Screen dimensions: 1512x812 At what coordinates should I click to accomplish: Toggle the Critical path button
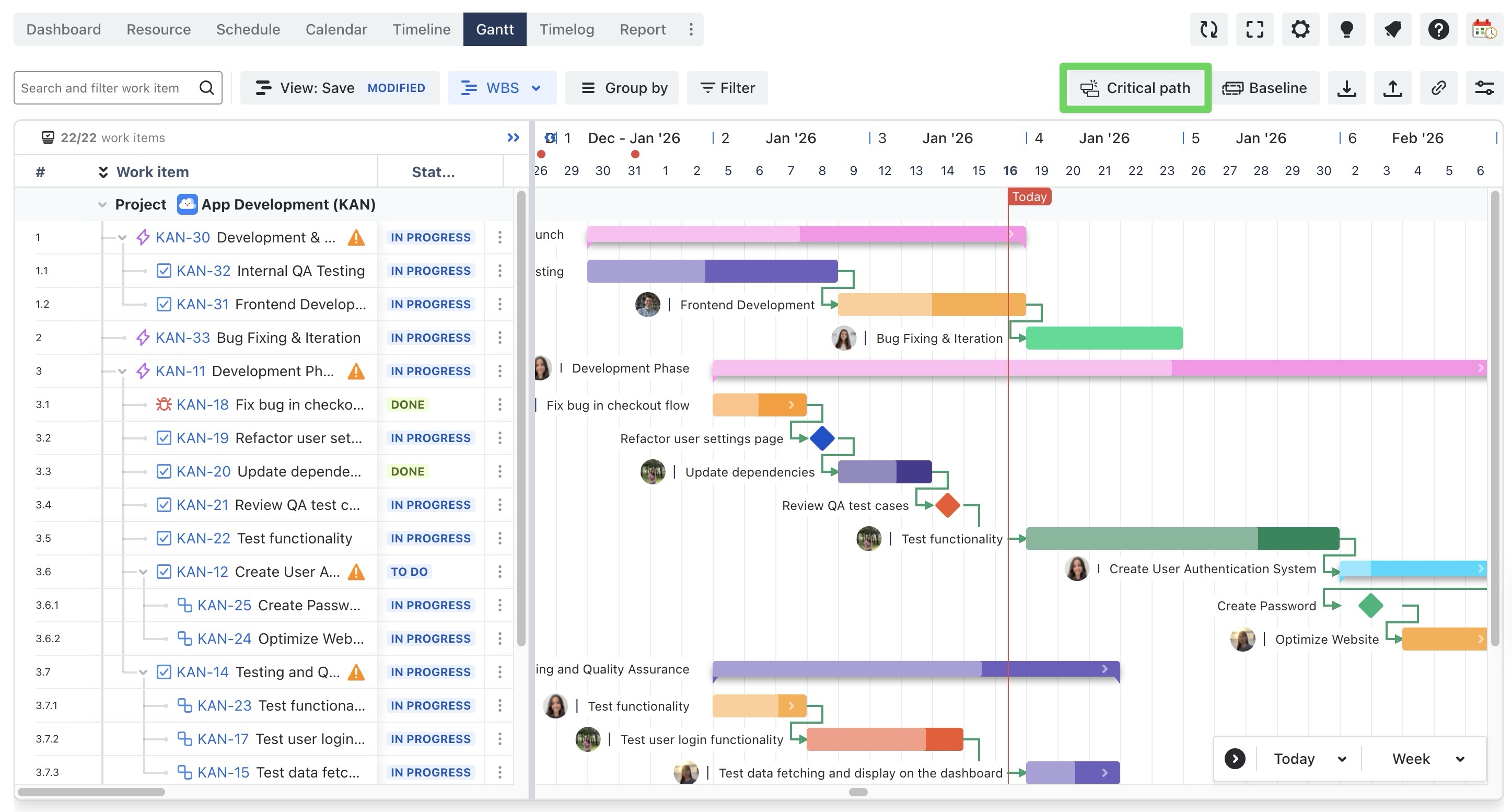[x=1135, y=88]
